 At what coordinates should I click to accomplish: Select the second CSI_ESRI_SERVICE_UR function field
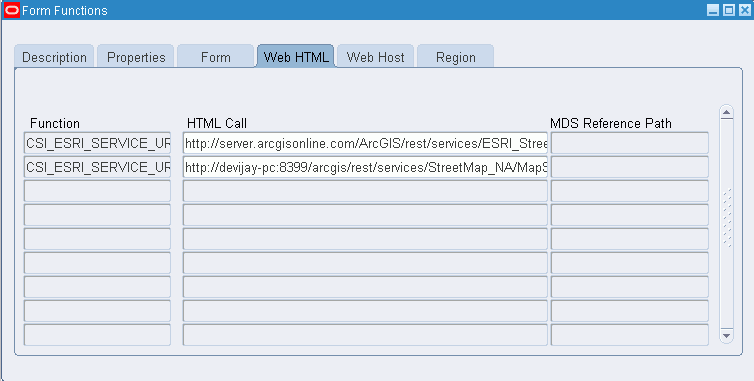[x=97, y=167]
